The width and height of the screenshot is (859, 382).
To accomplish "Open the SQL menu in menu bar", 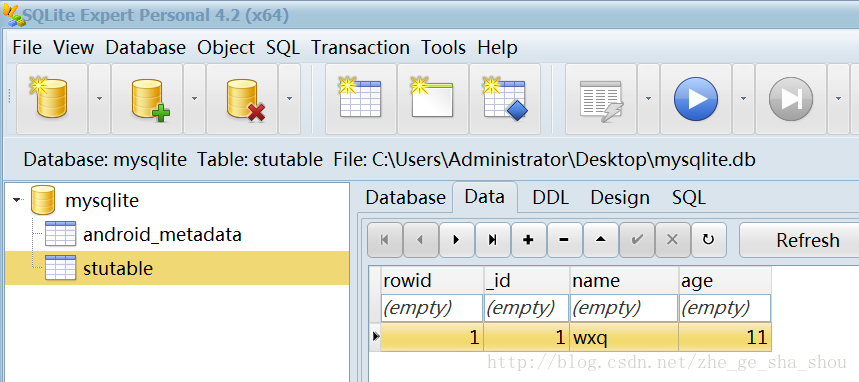I will coord(283,48).
